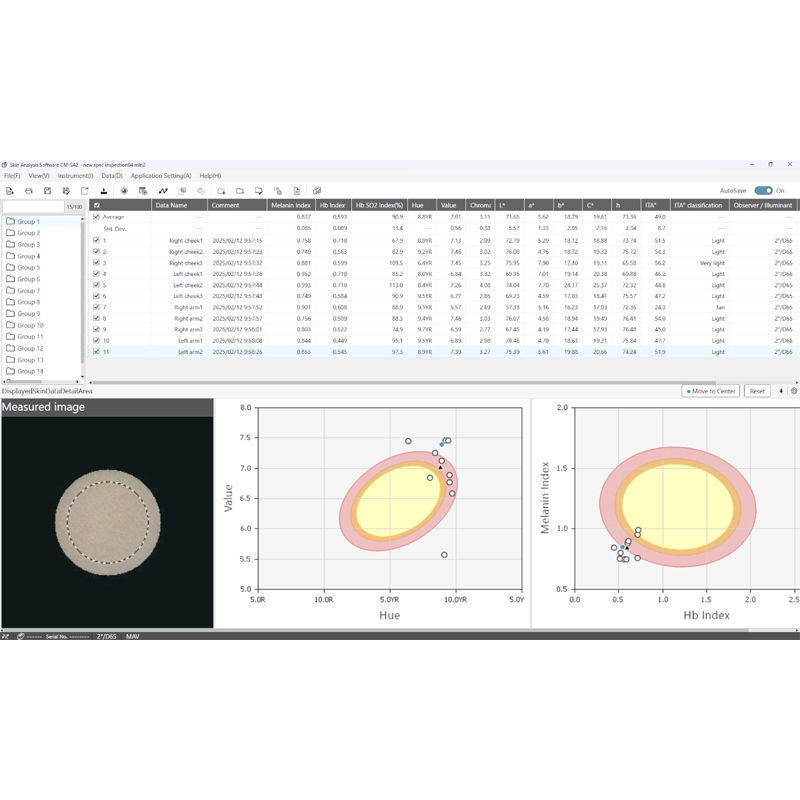Expand Group 3 in the sidebar
Viewport: 800px width, 800px height.
tap(30, 244)
